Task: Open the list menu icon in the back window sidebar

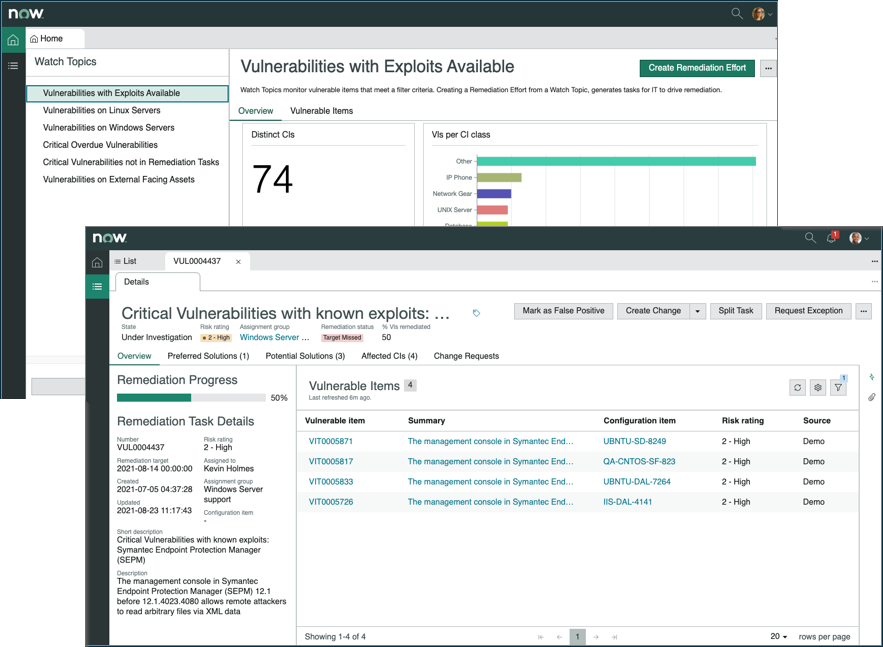Action: click(x=13, y=66)
